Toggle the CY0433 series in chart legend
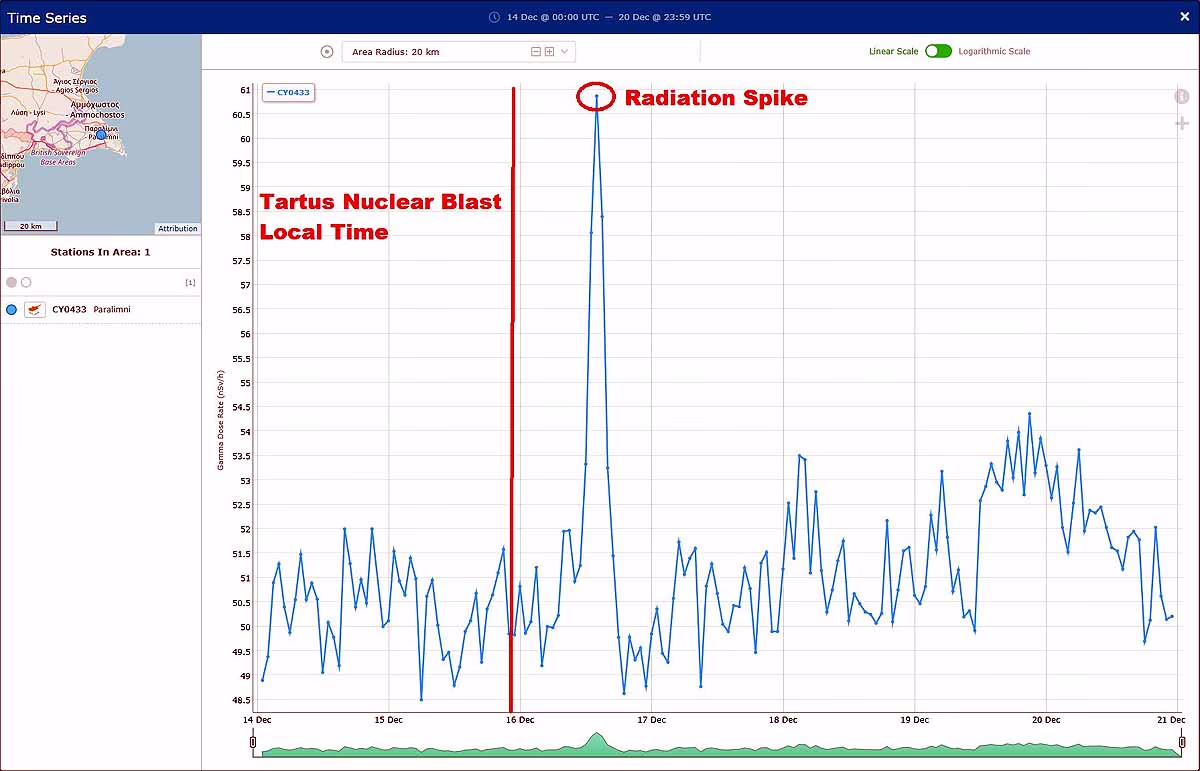The image size is (1200, 771). (x=289, y=92)
